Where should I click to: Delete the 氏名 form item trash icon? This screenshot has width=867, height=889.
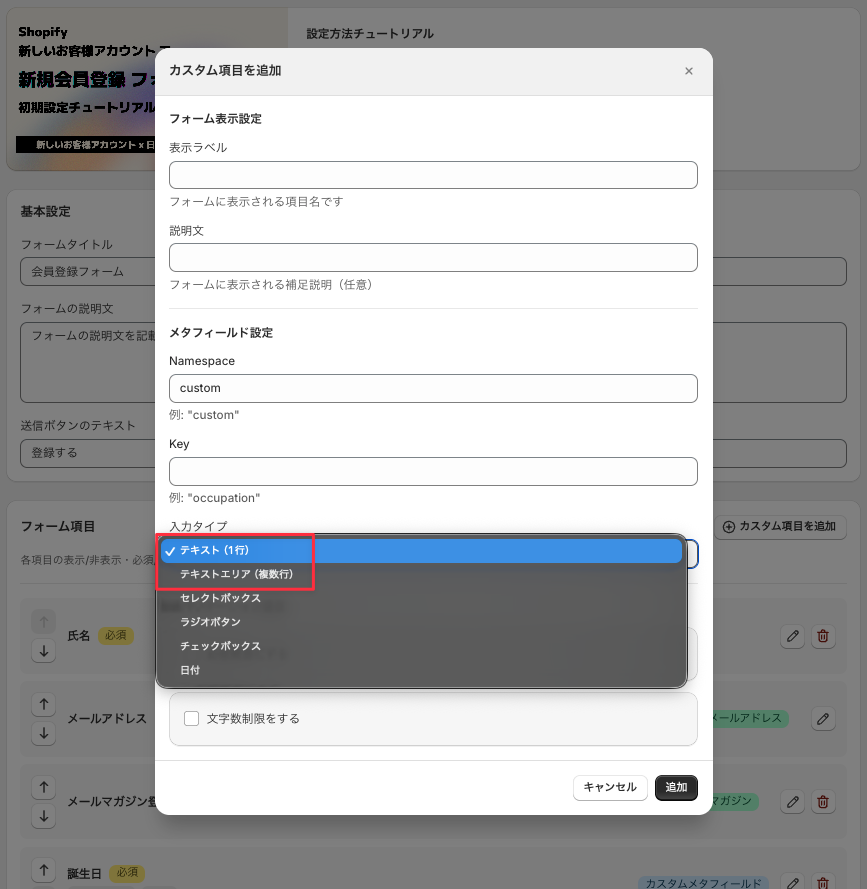click(x=823, y=636)
